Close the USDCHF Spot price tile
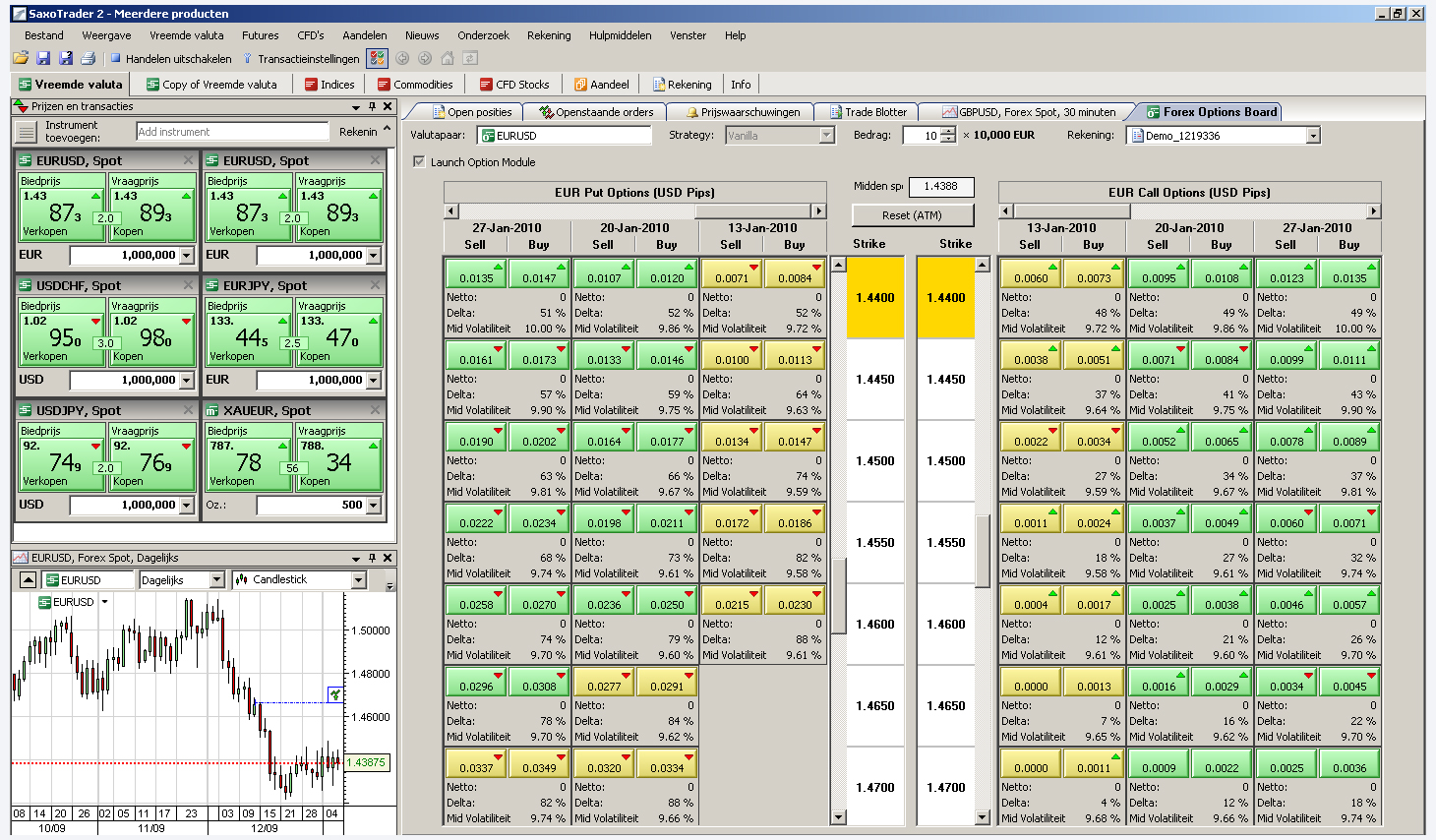Screen dimensions: 1436x840 [189, 285]
